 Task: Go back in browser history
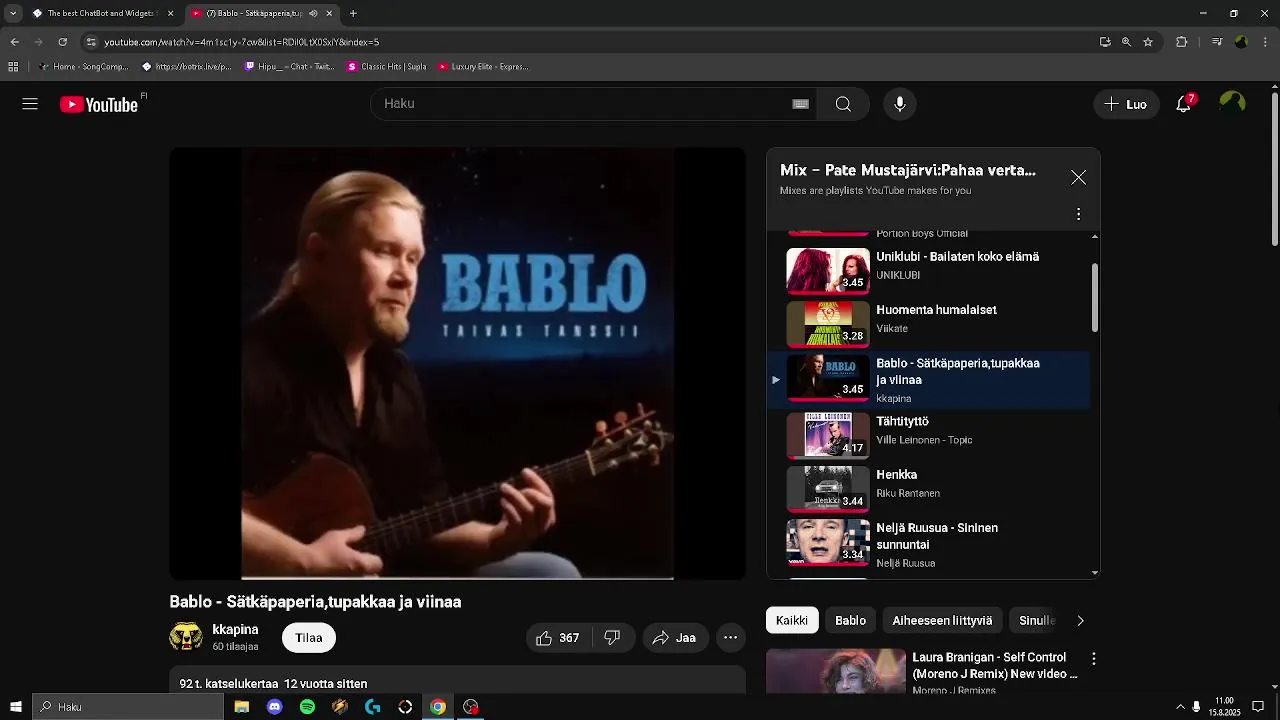[14, 42]
